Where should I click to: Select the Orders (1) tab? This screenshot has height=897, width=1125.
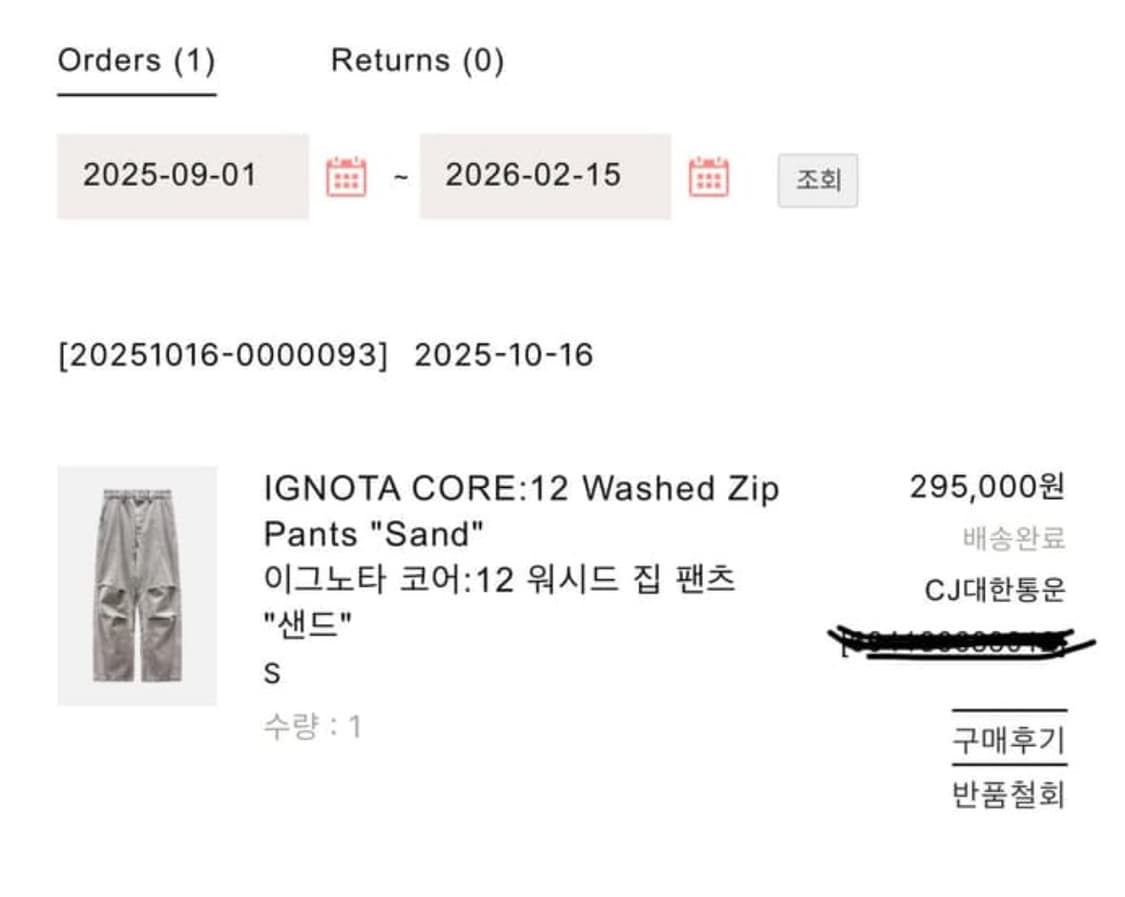tap(136, 61)
